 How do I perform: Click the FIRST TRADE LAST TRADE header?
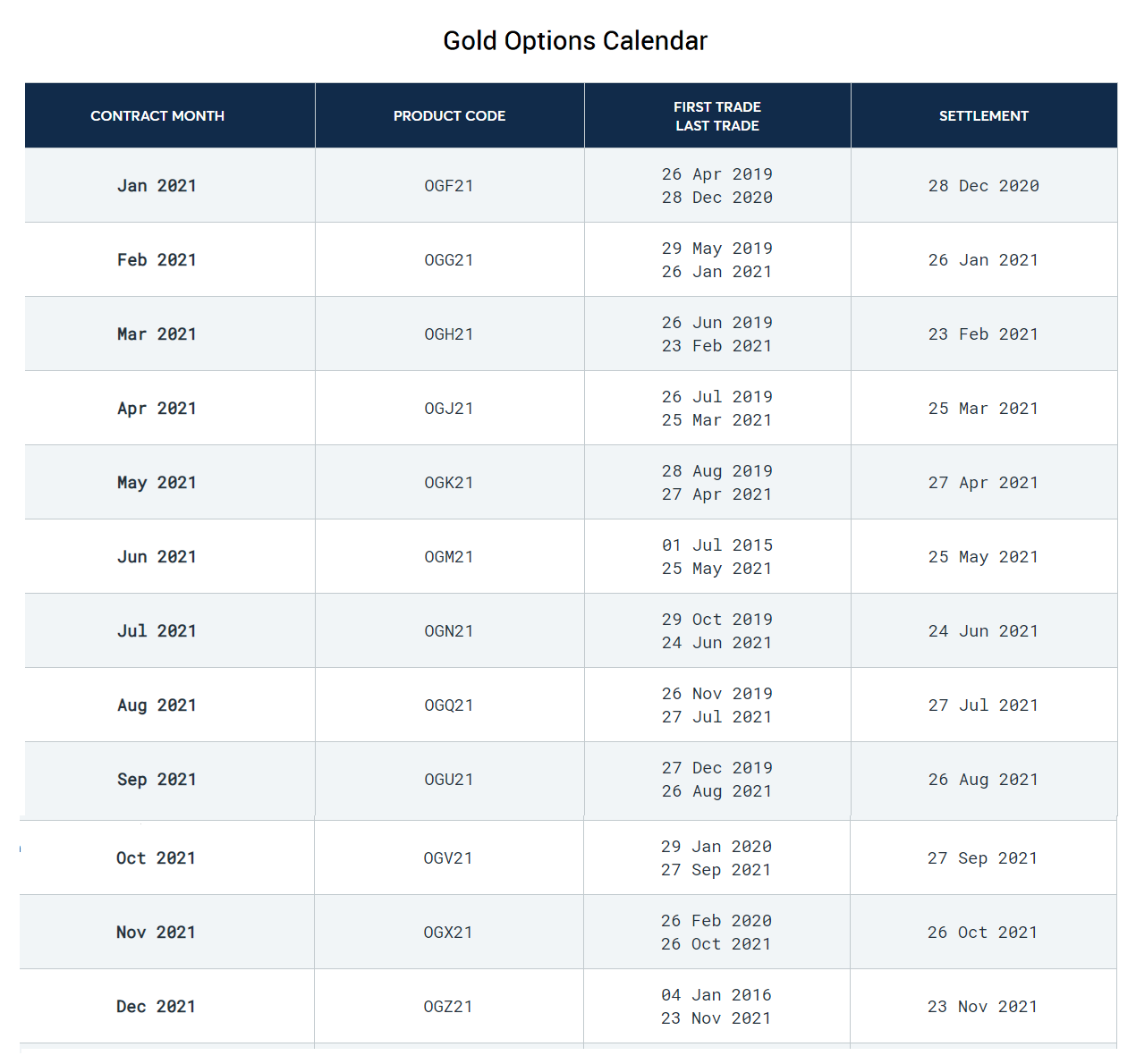coord(716,115)
